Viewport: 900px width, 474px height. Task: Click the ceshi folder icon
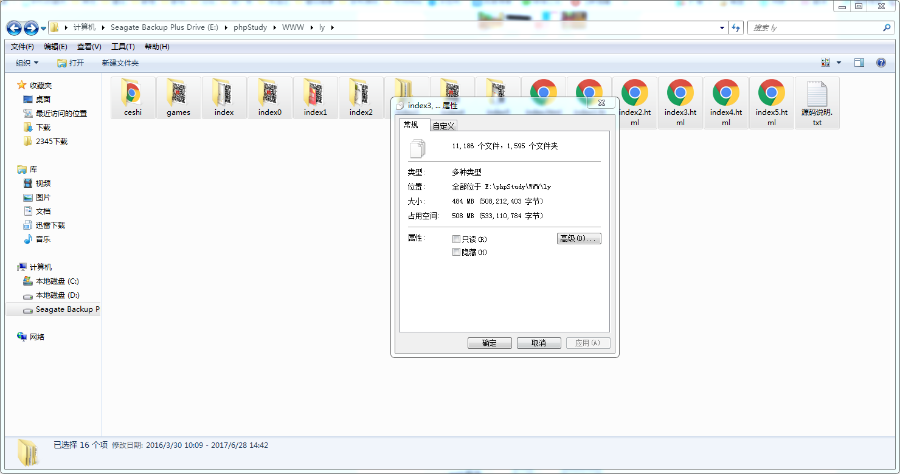tap(132, 93)
